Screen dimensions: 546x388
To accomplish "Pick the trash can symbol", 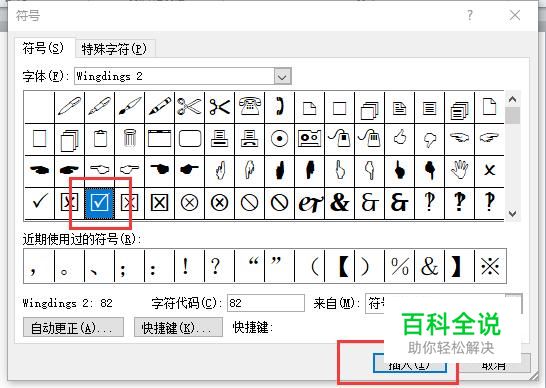I will (129, 139).
